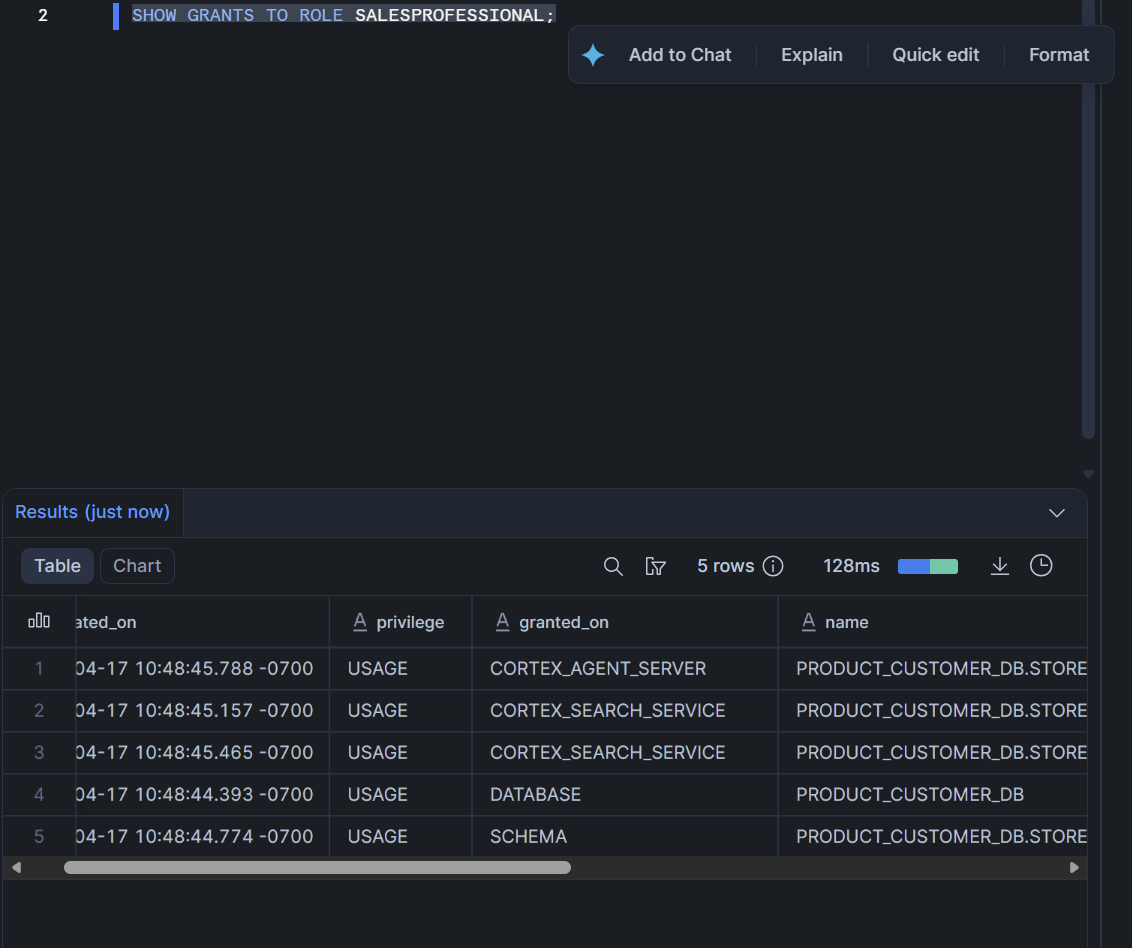This screenshot has width=1132, height=948.
Task: Open the results search icon
Action: click(x=613, y=566)
